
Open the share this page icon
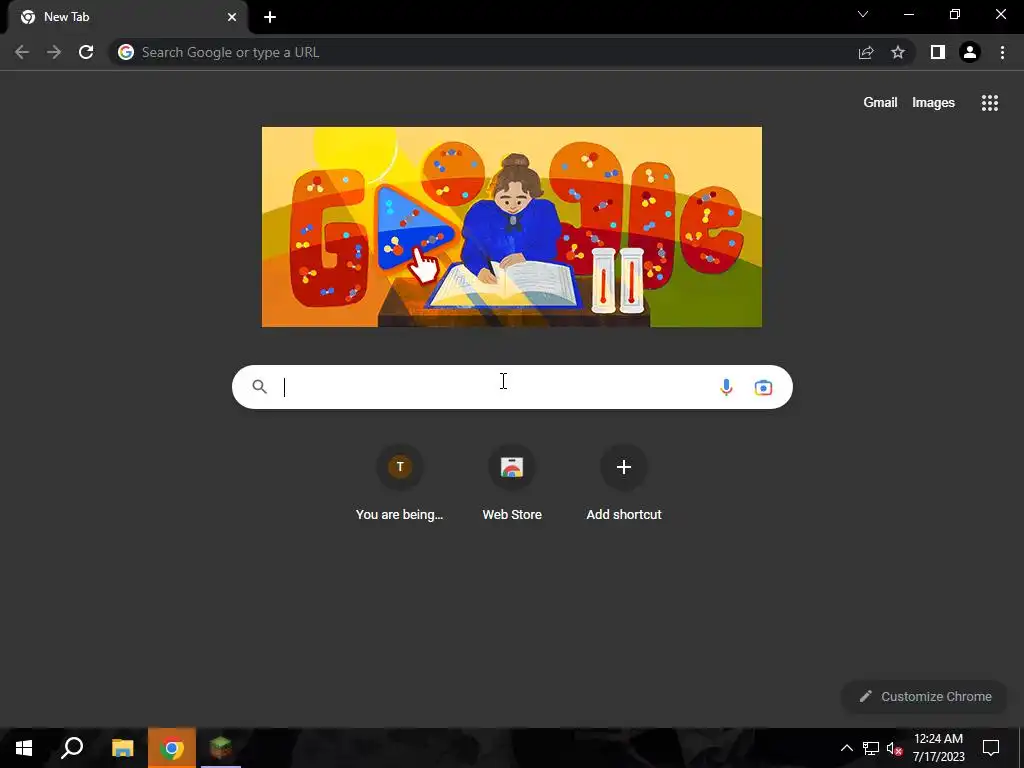(866, 52)
